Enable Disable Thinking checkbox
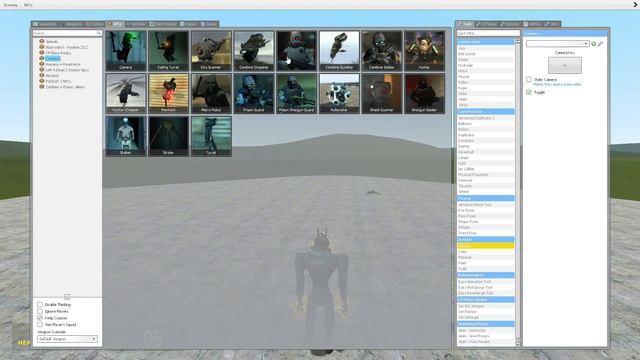640x360 pixels. click(40, 304)
